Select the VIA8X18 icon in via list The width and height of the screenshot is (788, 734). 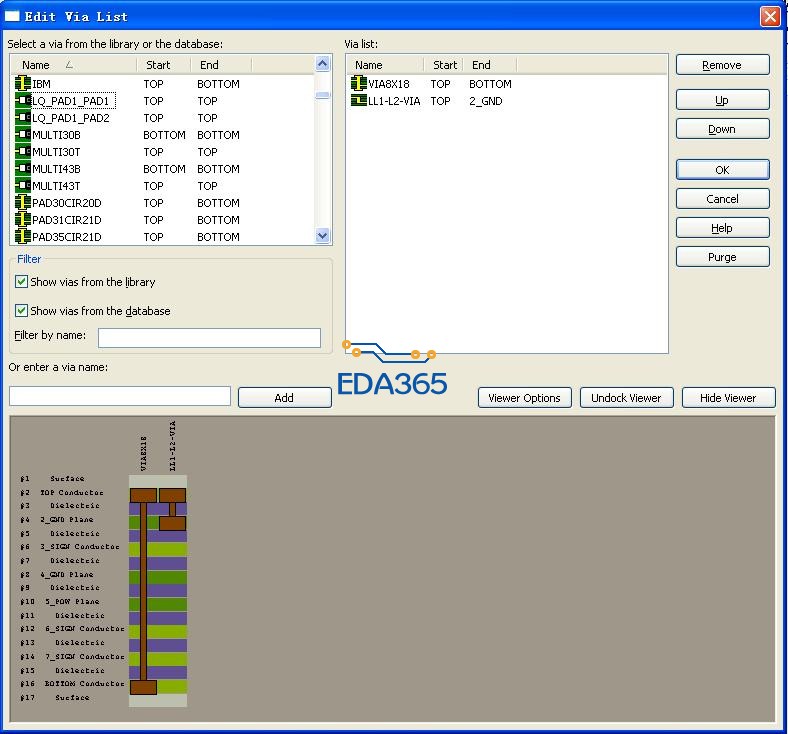(359, 84)
